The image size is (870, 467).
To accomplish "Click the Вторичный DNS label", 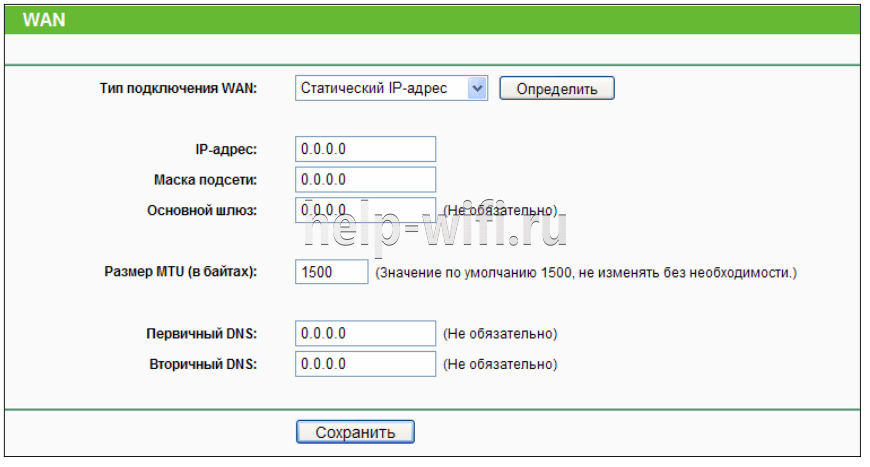I will [x=202, y=364].
